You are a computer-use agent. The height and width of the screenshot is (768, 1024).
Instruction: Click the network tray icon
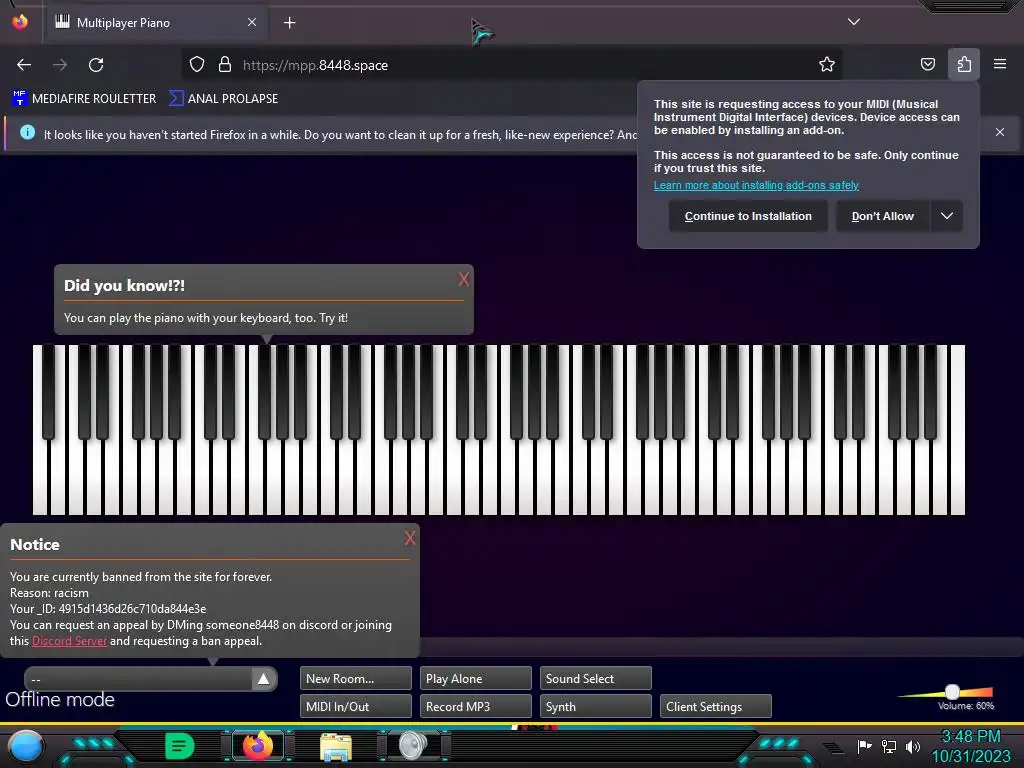click(x=889, y=746)
